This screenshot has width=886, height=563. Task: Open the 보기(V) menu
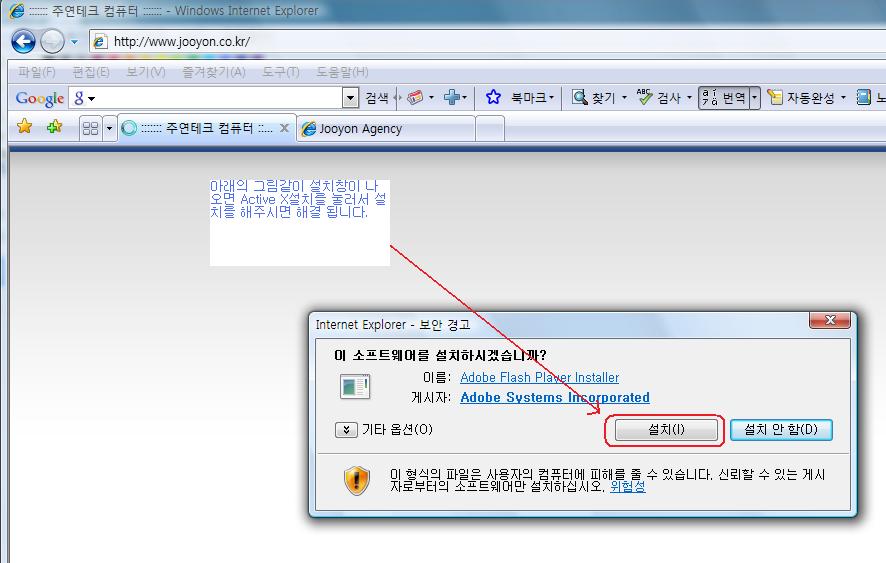pos(146,72)
